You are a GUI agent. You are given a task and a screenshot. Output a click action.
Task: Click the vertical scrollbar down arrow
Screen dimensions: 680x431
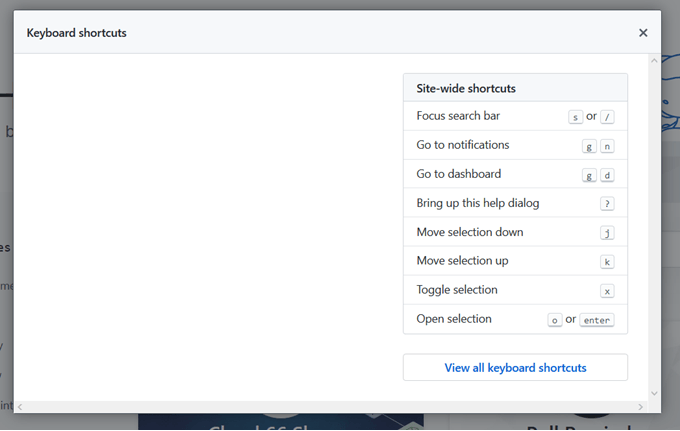coord(654,393)
